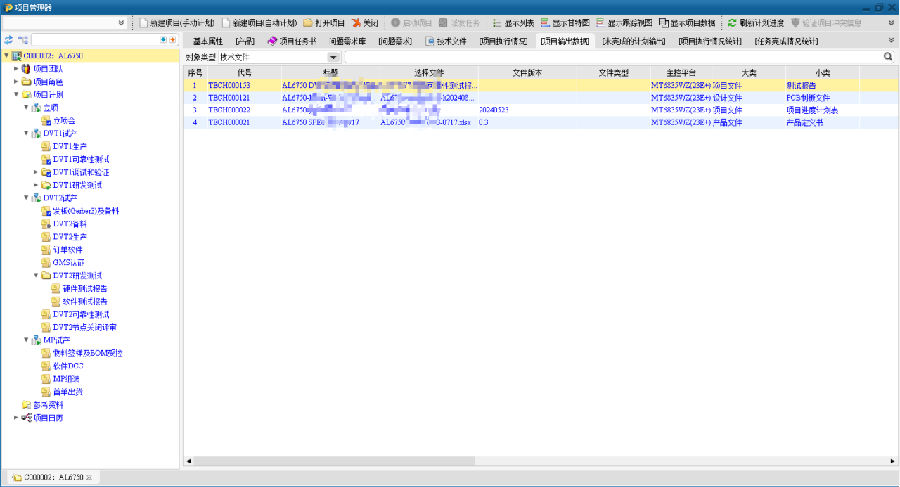Open a project with 打开项目
Image resolution: width=900 pixels, height=487 pixels.
point(324,23)
